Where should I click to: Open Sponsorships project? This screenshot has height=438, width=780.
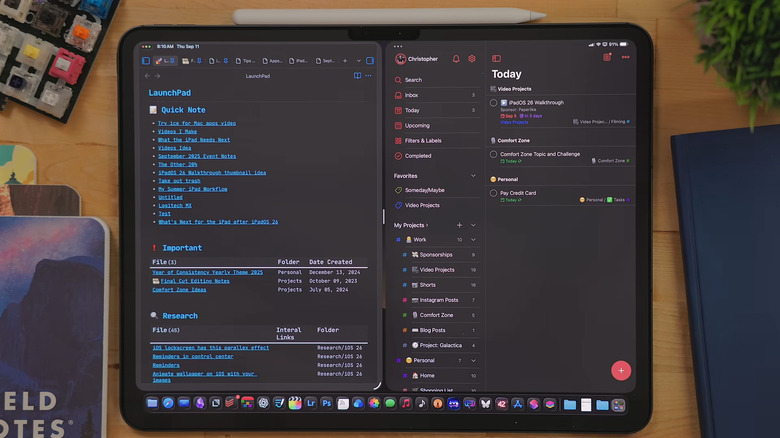pyautogui.click(x=439, y=255)
